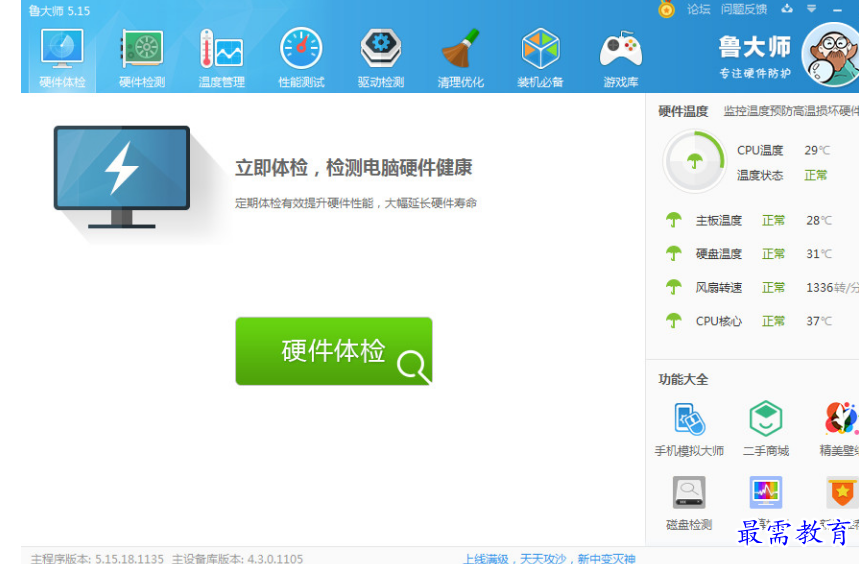
Task: Start the green 硬件体检 scan button
Action: [334, 351]
